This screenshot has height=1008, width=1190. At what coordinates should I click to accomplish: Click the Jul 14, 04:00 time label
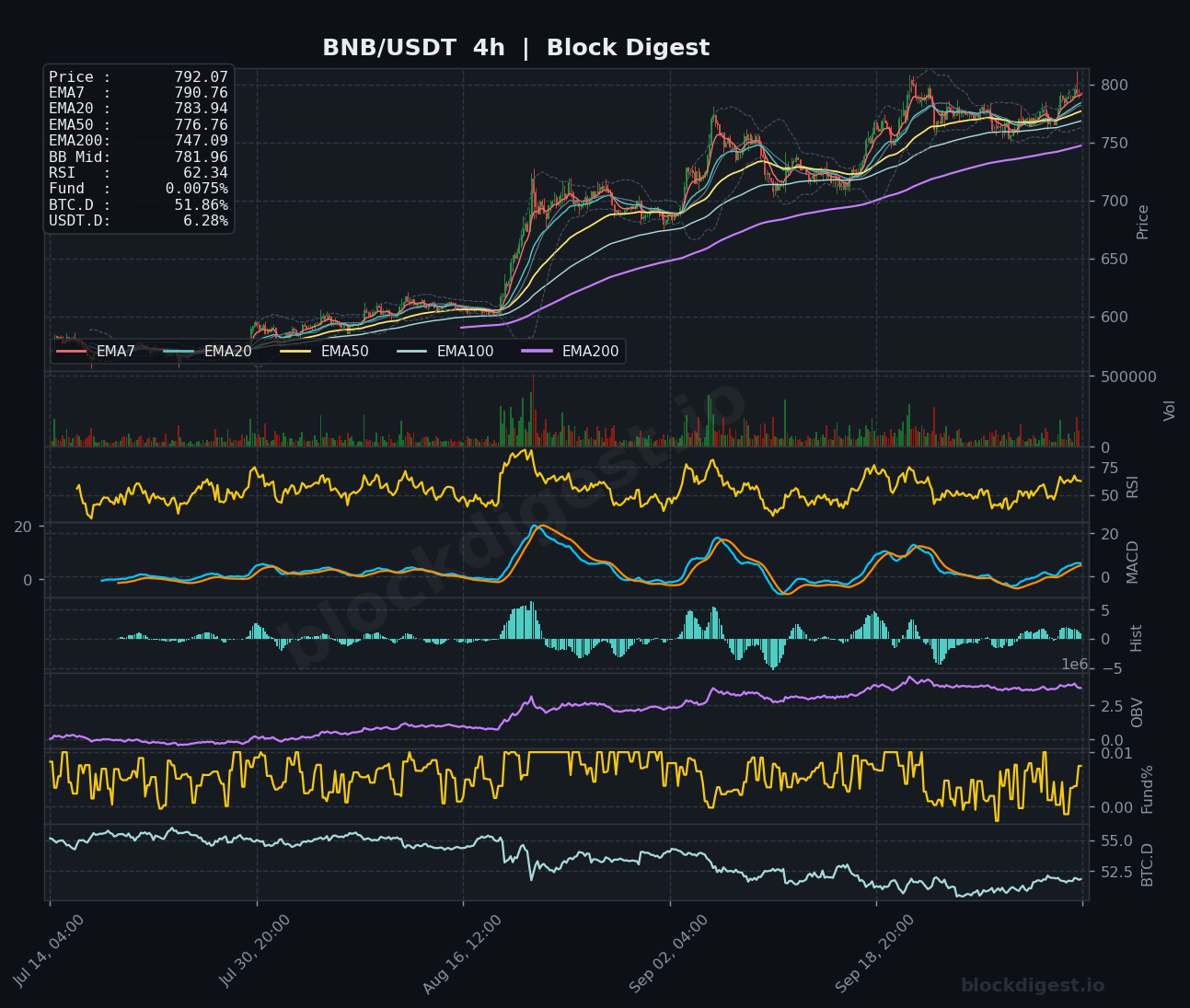click(x=49, y=953)
